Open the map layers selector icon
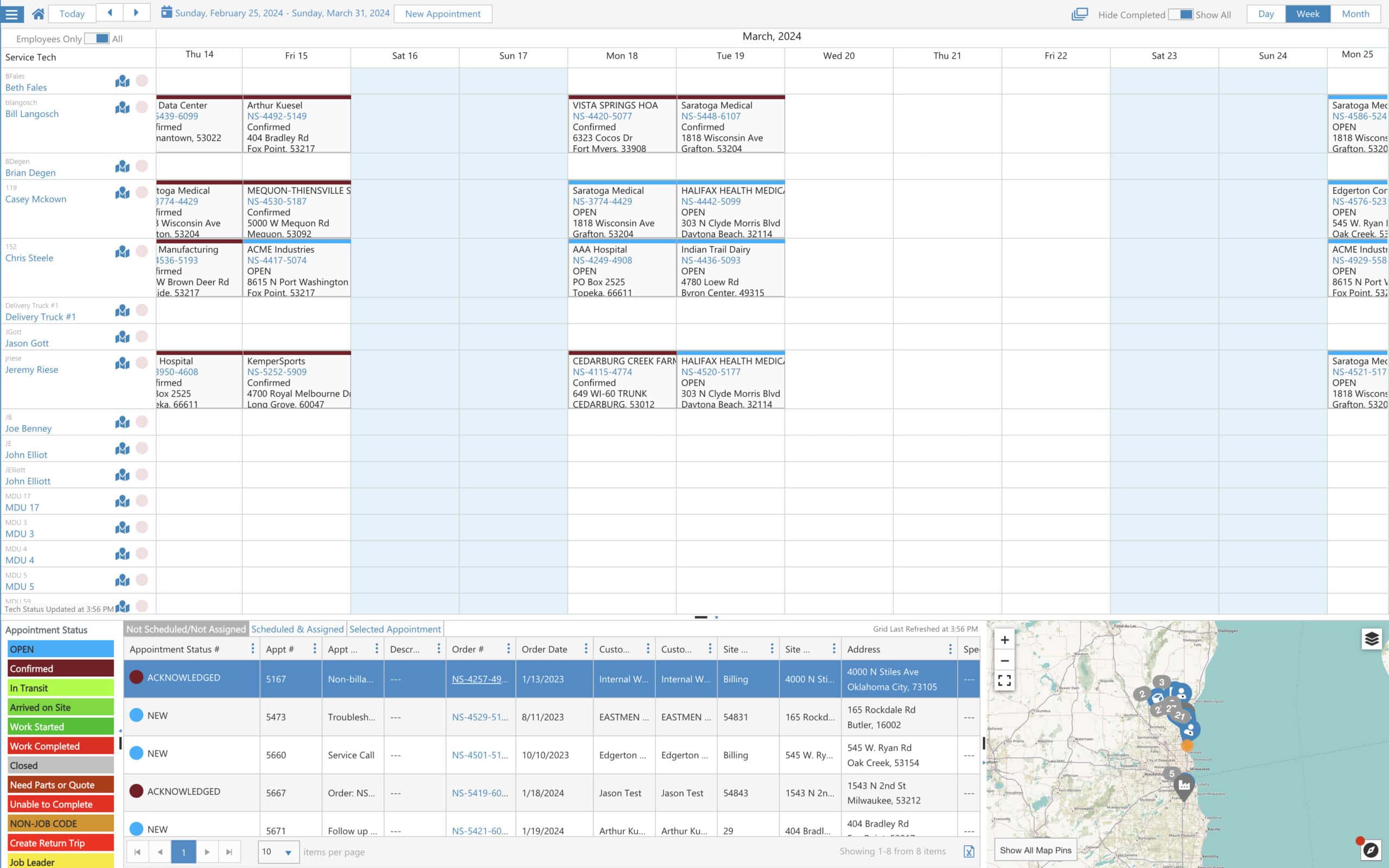This screenshot has width=1389, height=868. point(1372,639)
